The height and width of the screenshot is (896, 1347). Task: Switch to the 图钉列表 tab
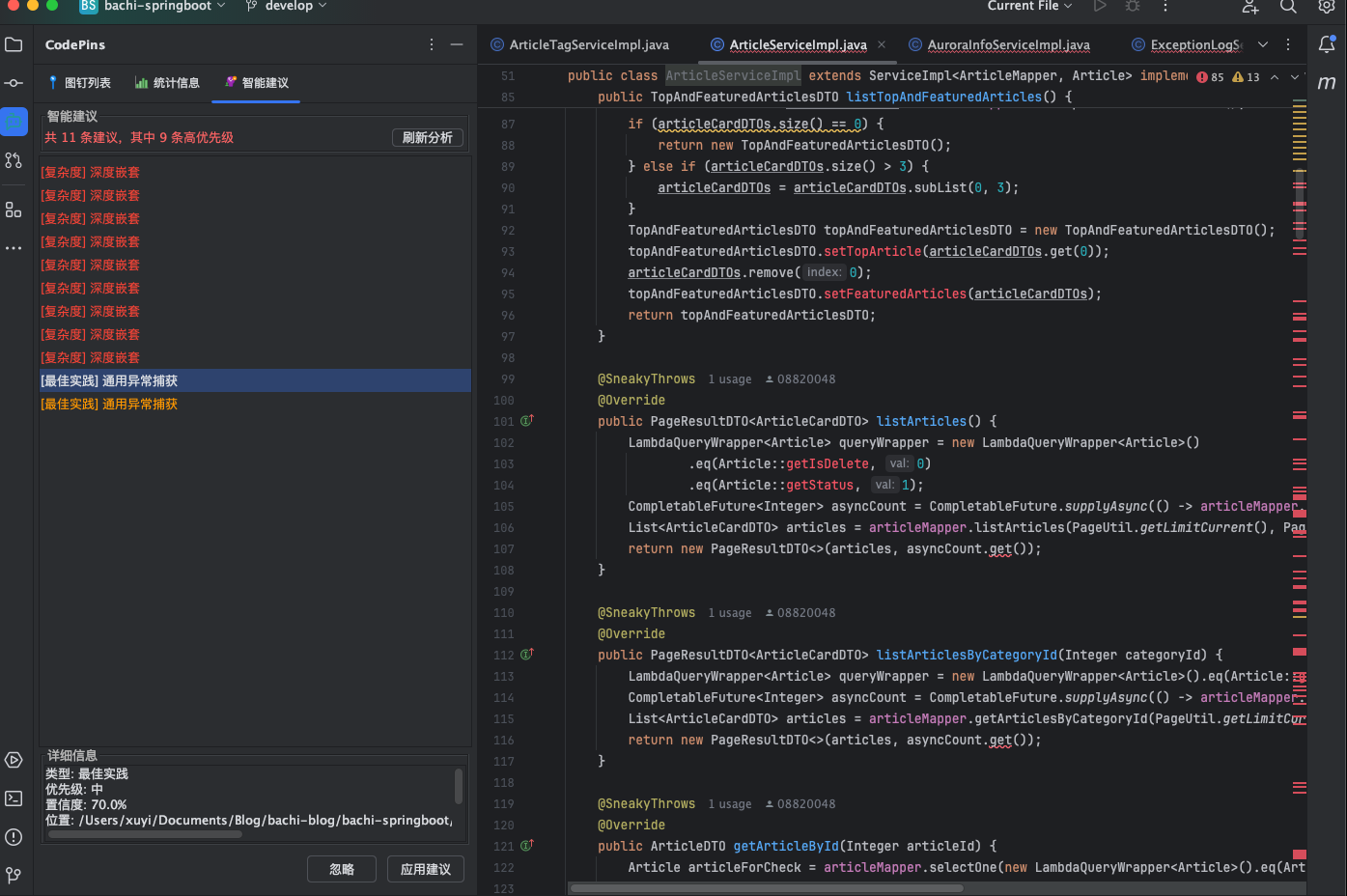click(80, 83)
